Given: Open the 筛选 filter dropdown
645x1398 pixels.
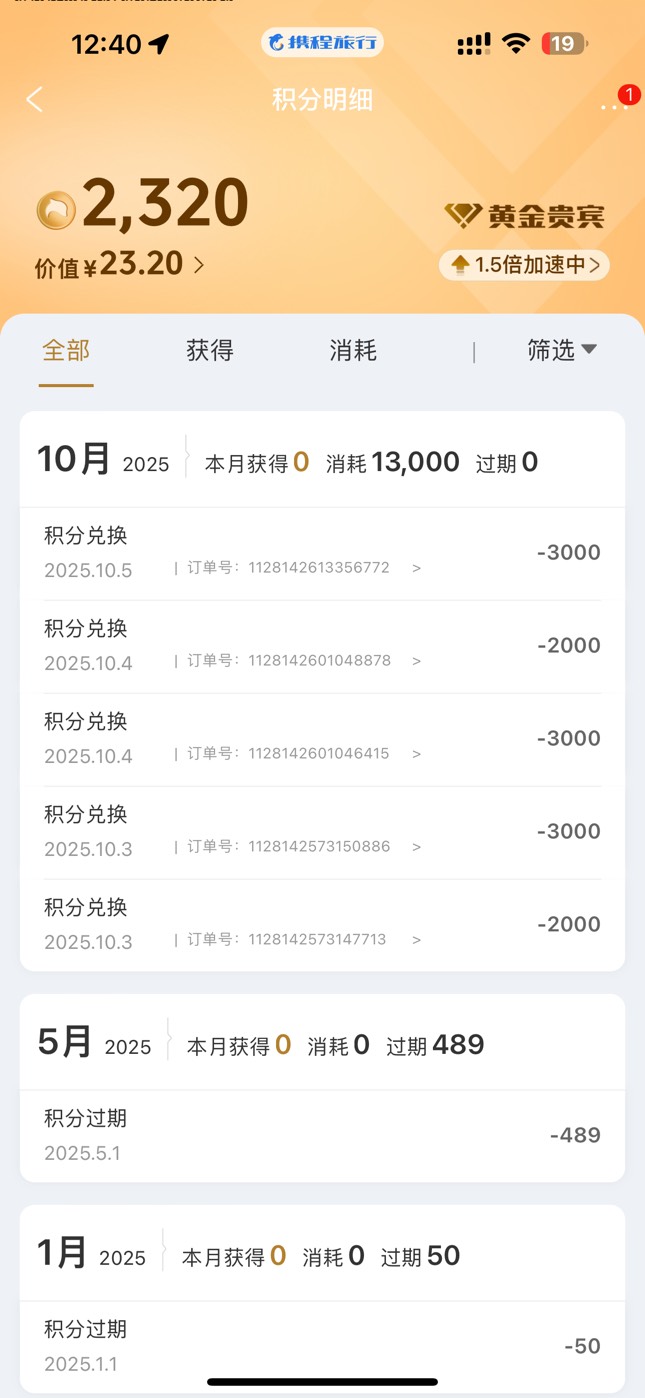Looking at the screenshot, I should pos(561,350).
